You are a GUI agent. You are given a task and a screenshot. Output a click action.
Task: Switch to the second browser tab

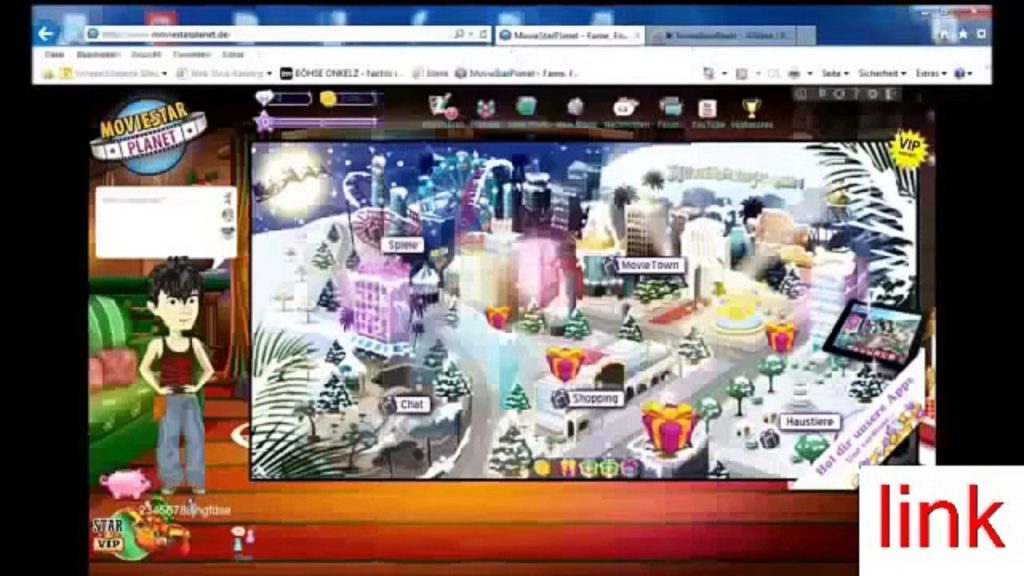tap(720, 35)
